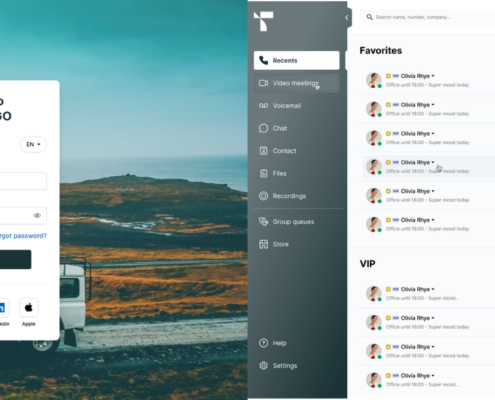Open Settings via the gear icon
This screenshot has height=400, width=495.
point(263,366)
